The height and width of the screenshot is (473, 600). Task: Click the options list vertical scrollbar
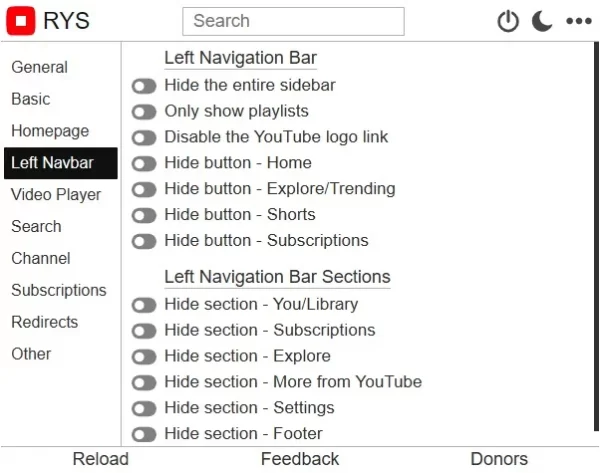596,236
